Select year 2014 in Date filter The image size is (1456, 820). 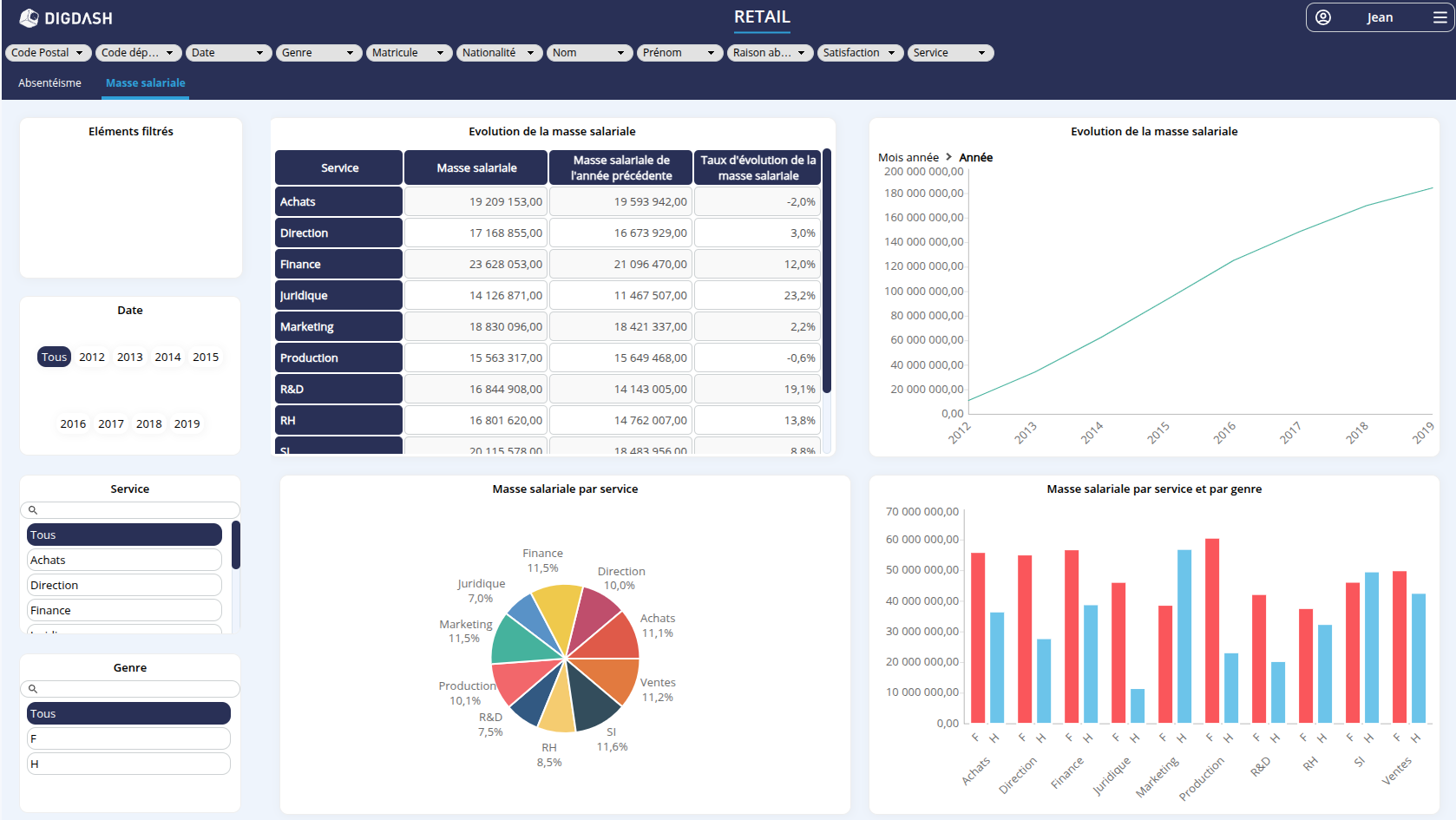167,357
